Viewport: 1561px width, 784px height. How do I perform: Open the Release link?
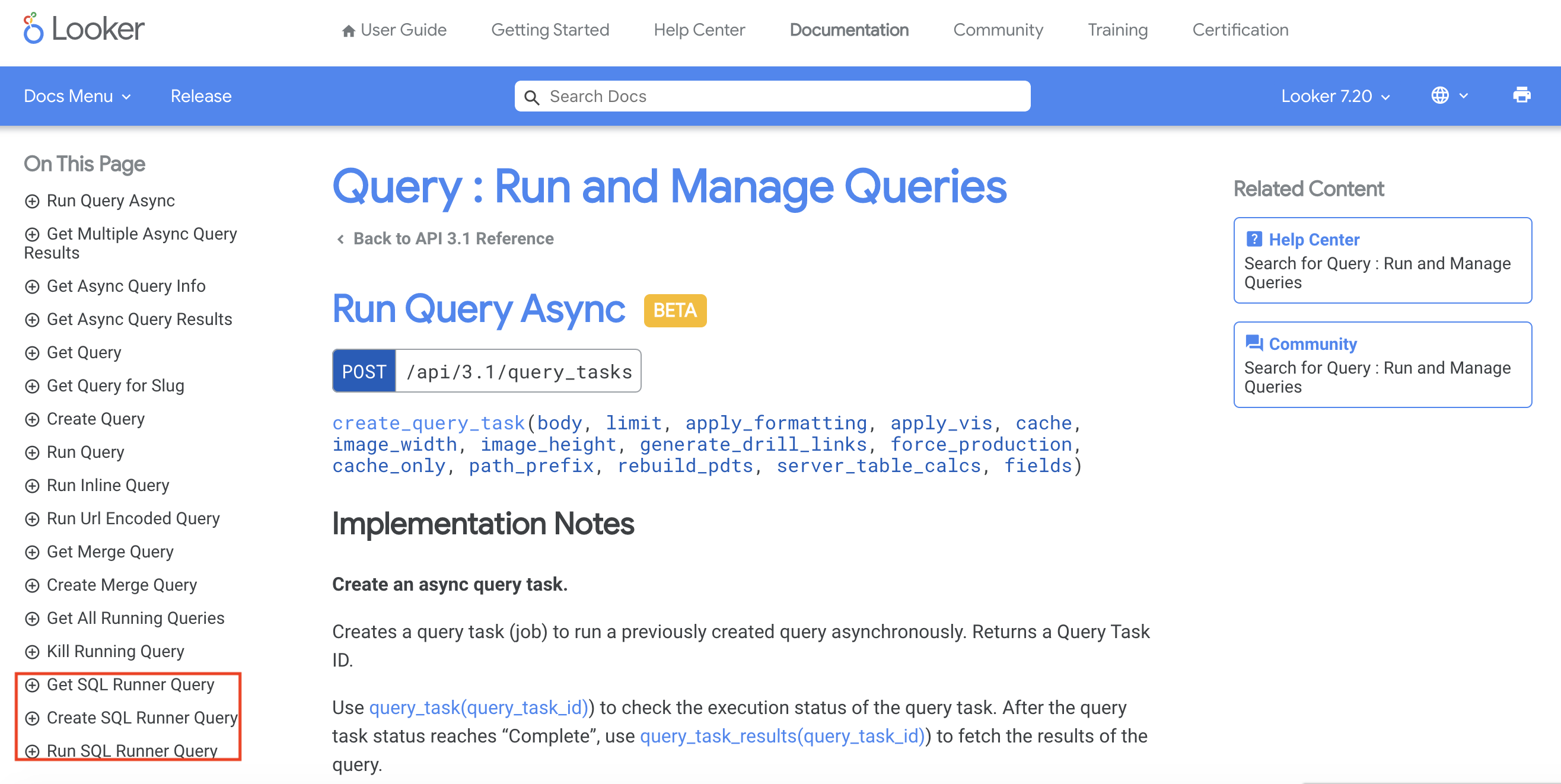click(x=200, y=95)
